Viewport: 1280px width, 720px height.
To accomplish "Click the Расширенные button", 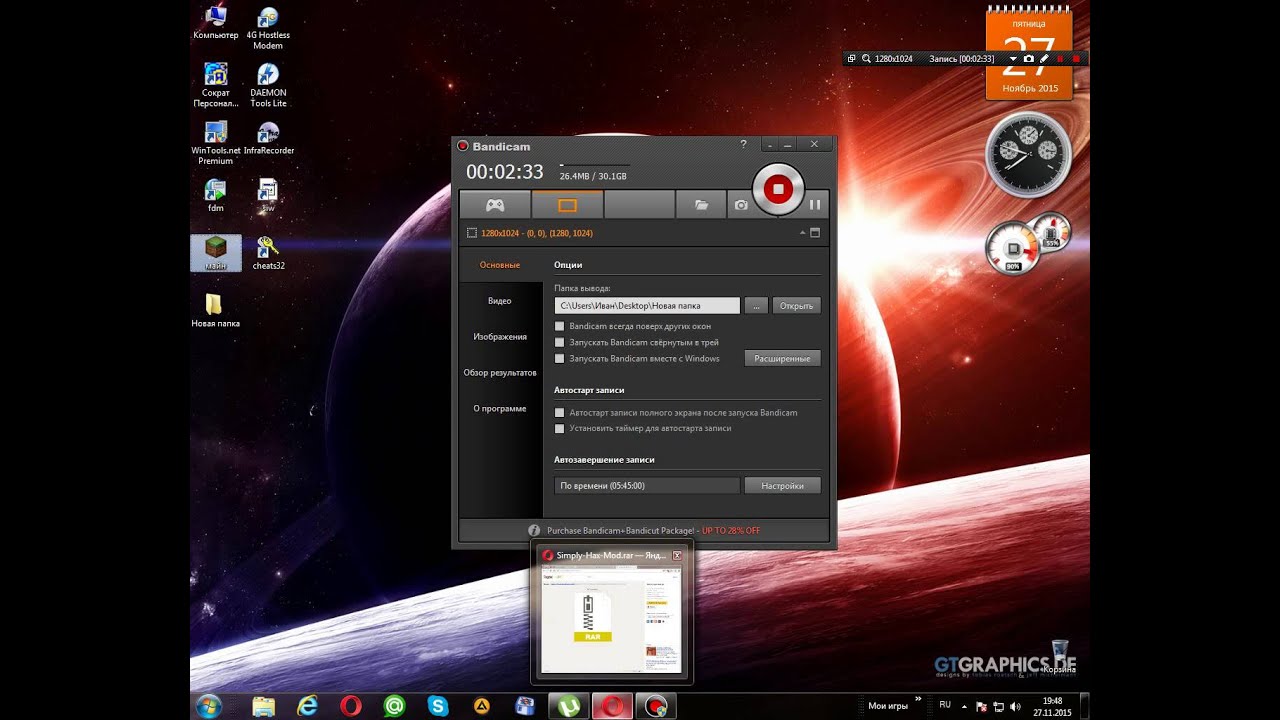I will [x=782, y=358].
